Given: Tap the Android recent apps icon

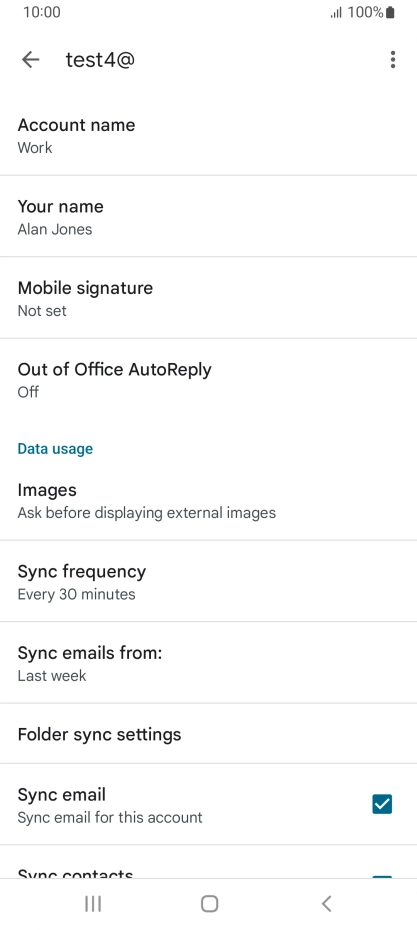Looking at the screenshot, I should pyautogui.click(x=93, y=903).
